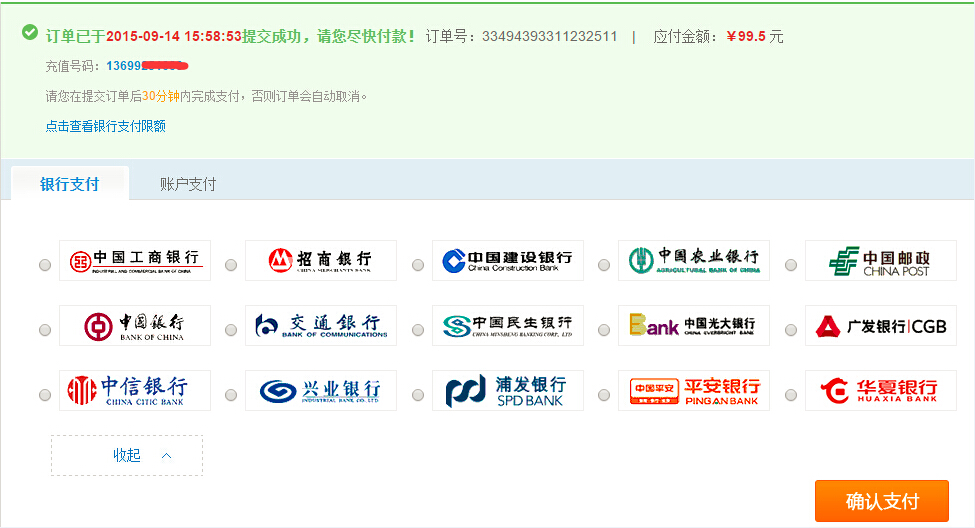Screen dimensions: 975x528
Task: Click the Bank of Communications logo
Action: click(x=321, y=325)
